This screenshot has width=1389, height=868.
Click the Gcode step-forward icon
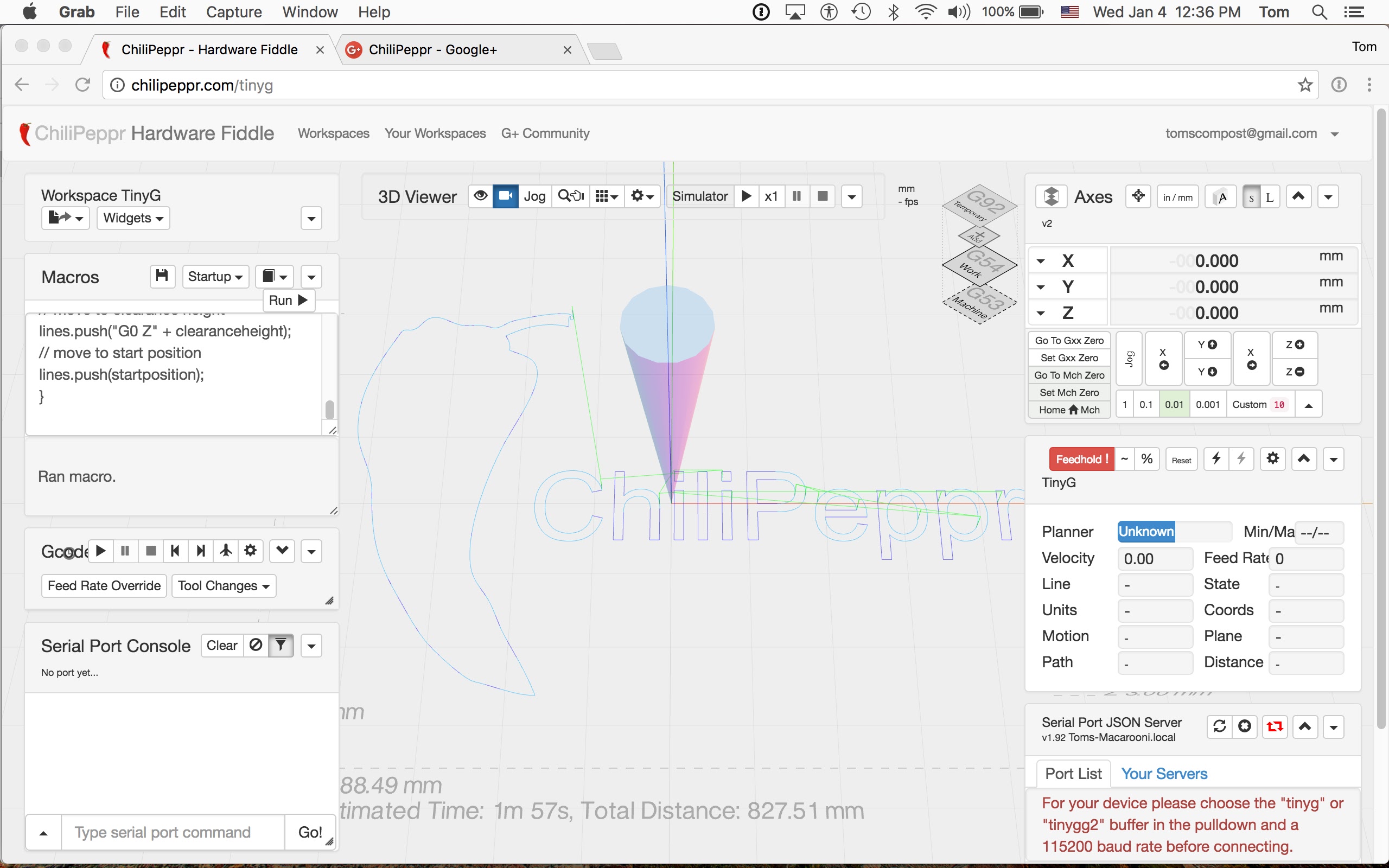tap(200, 551)
